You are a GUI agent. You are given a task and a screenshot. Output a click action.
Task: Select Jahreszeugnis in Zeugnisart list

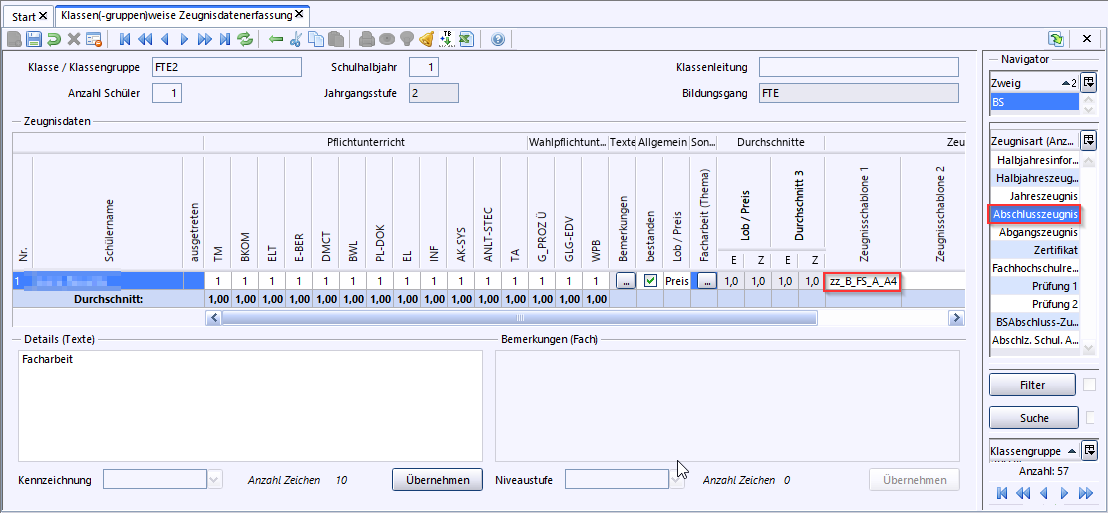pos(1037,196)
